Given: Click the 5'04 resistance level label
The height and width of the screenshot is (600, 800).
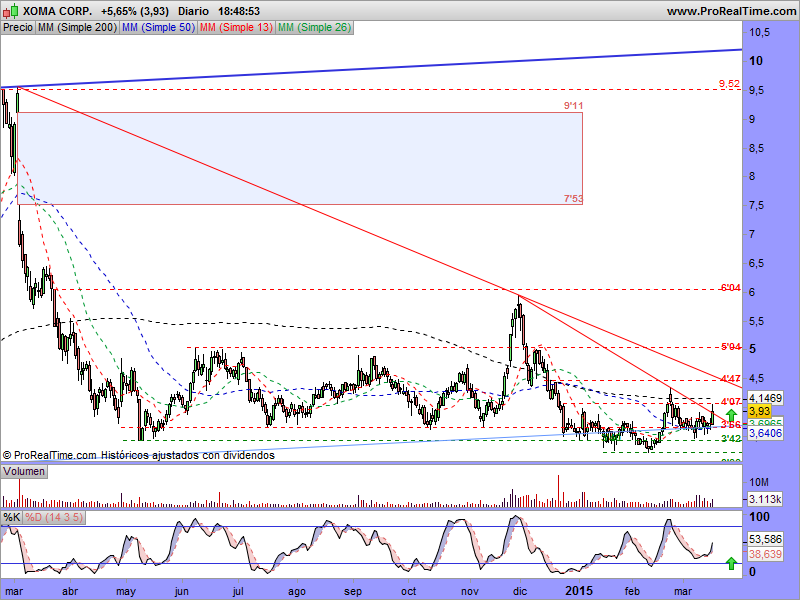Looking at the screenshot, I should [x=731, y=347].
